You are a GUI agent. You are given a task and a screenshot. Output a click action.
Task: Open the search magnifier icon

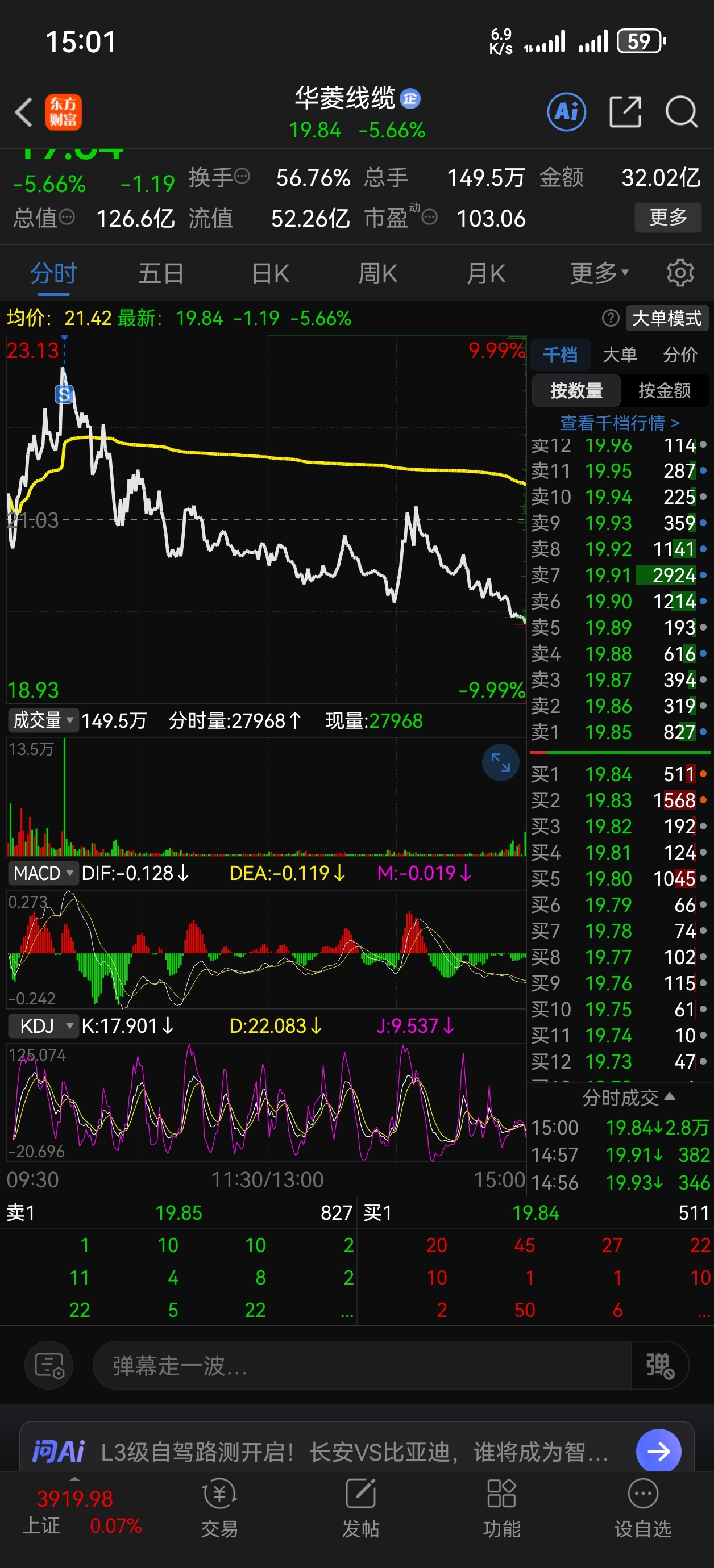pyautogui.click(x=681, y=112)
